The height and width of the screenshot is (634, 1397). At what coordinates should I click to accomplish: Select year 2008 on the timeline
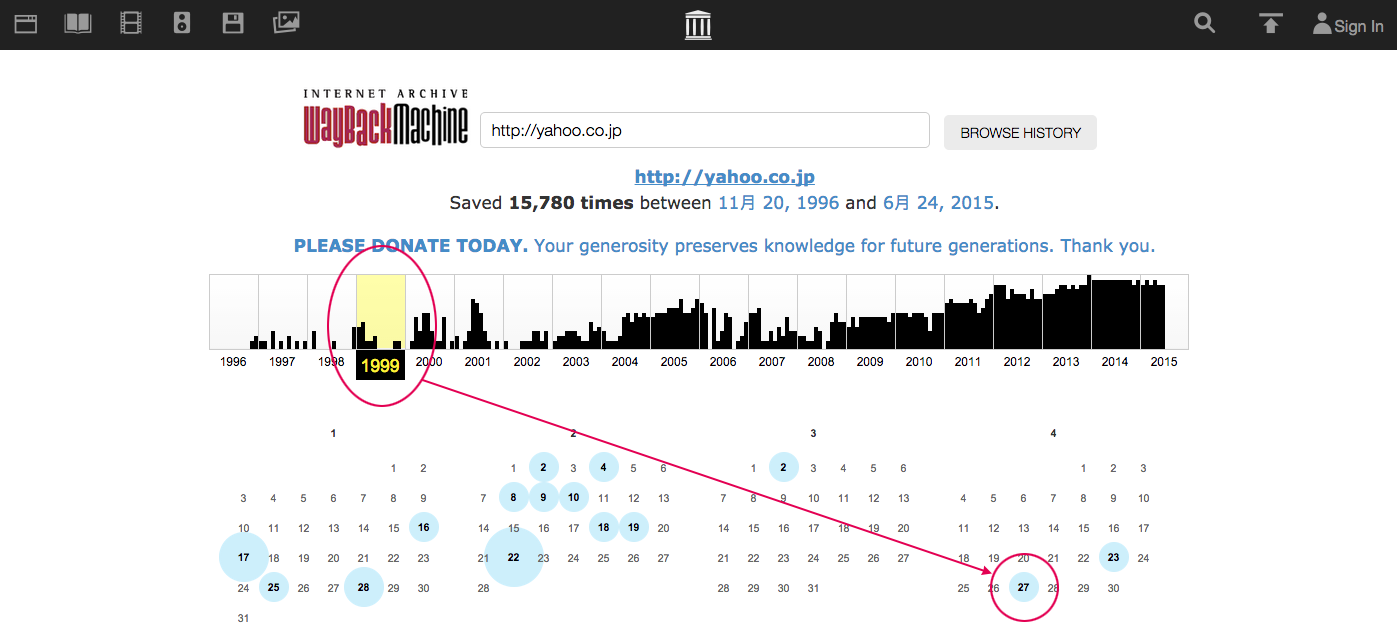point(821,362)
